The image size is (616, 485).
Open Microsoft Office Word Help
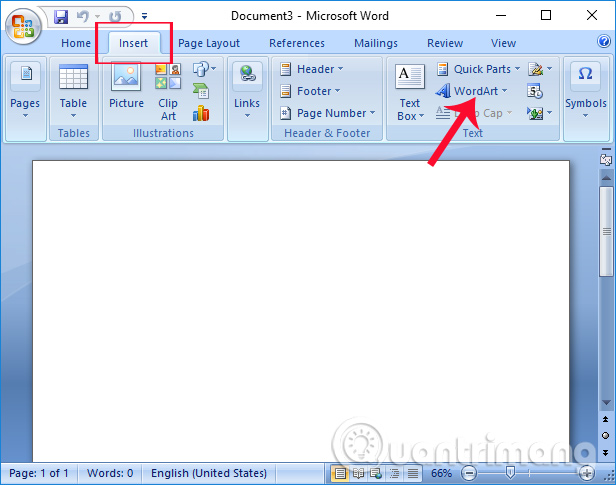pyautogui.click(x=604, y=41)
